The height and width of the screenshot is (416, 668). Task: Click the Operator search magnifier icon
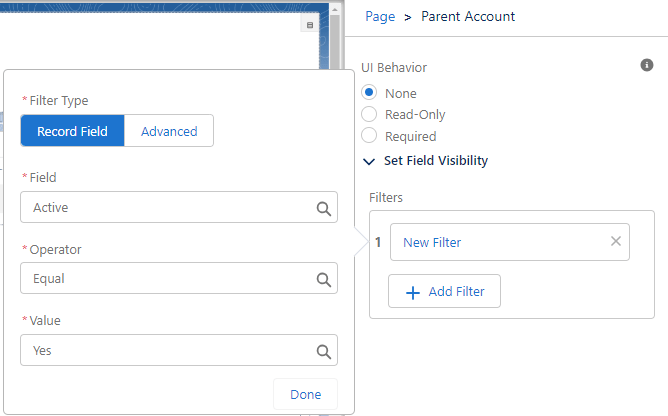pos(323,279)
